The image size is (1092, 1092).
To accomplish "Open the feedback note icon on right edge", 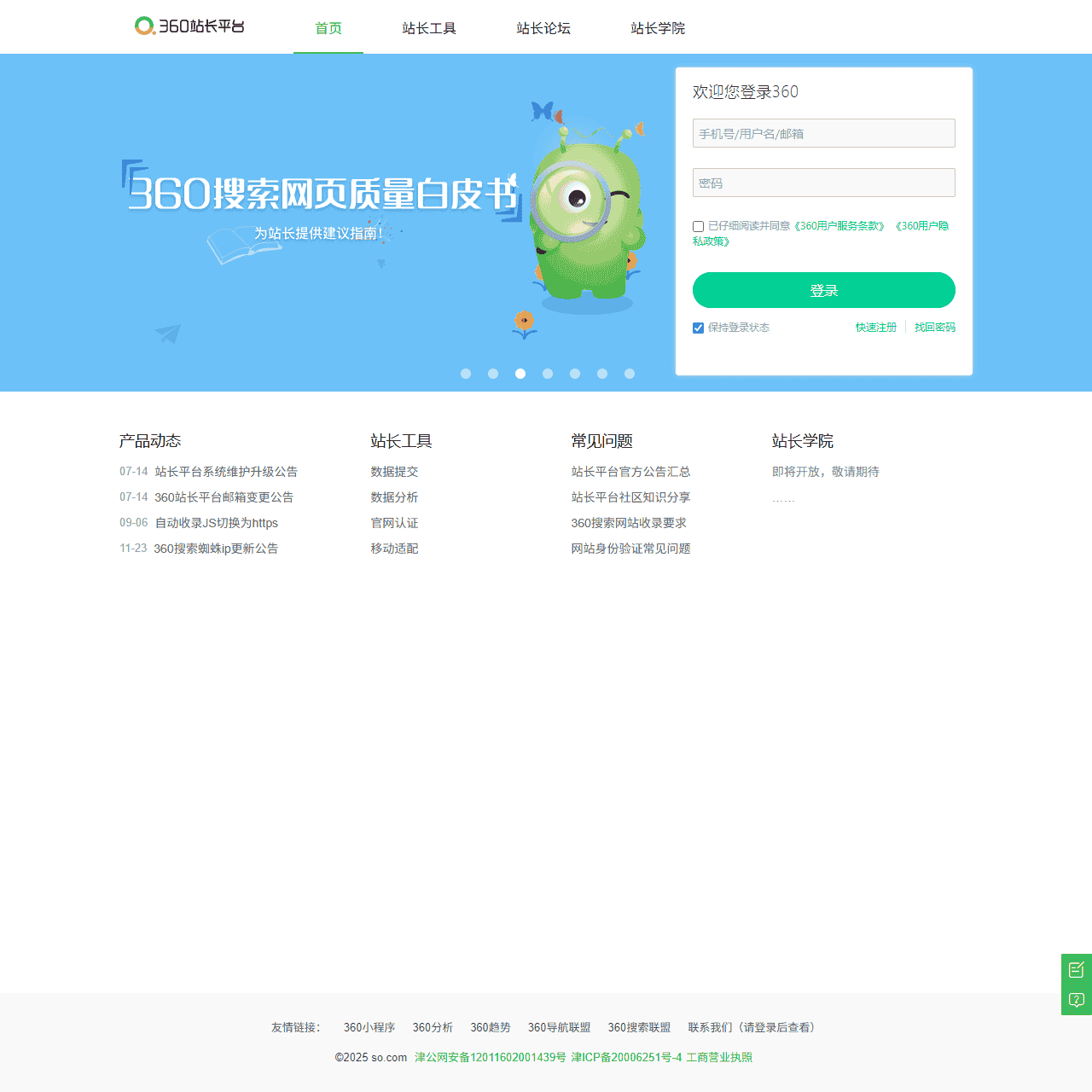I will coord(1076,969).
